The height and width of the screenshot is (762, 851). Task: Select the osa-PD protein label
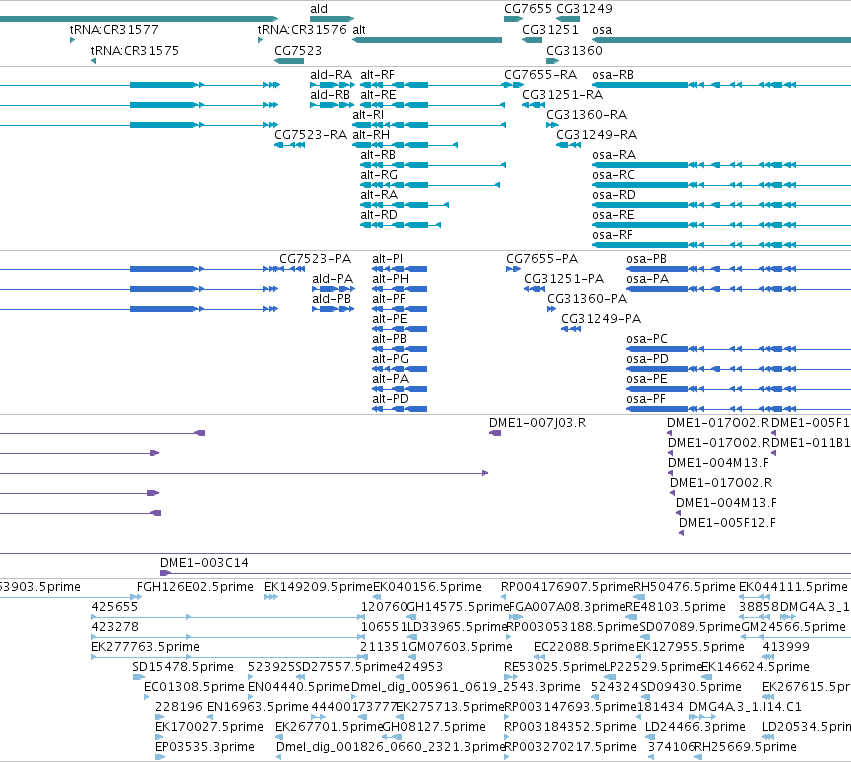pos(647,359)
